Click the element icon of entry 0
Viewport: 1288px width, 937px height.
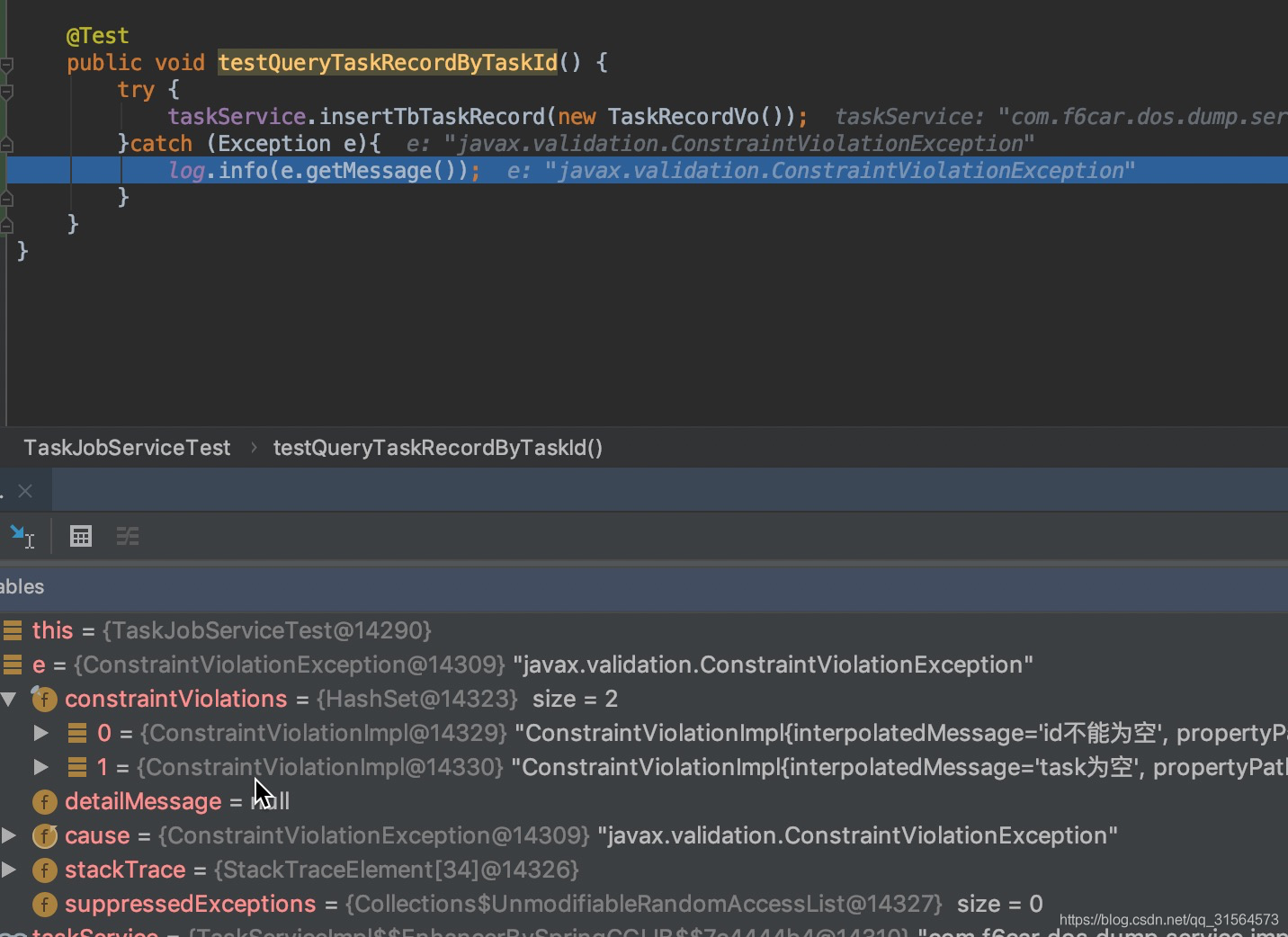coord(77,733)
